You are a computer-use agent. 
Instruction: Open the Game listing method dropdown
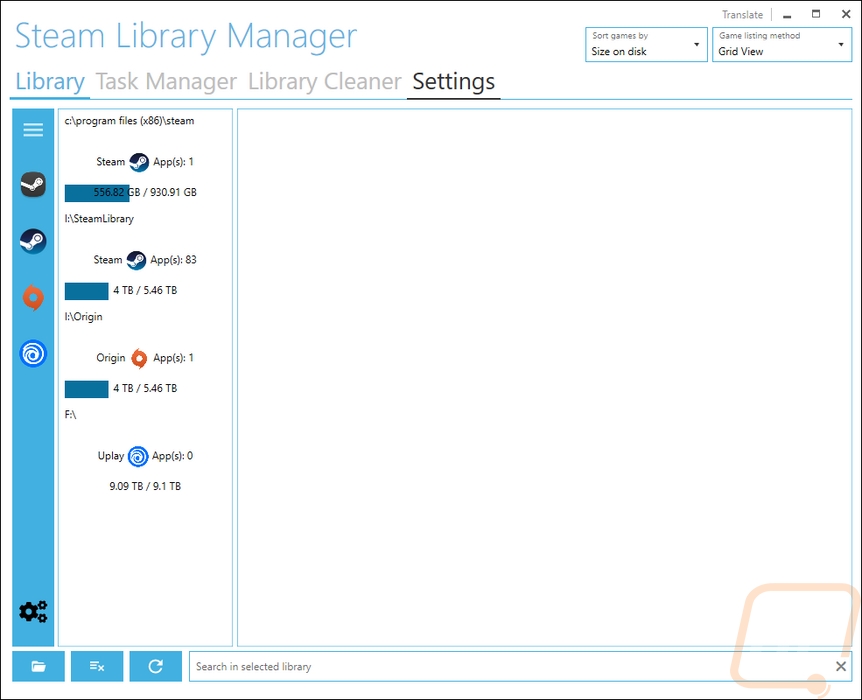pos(782,45)
